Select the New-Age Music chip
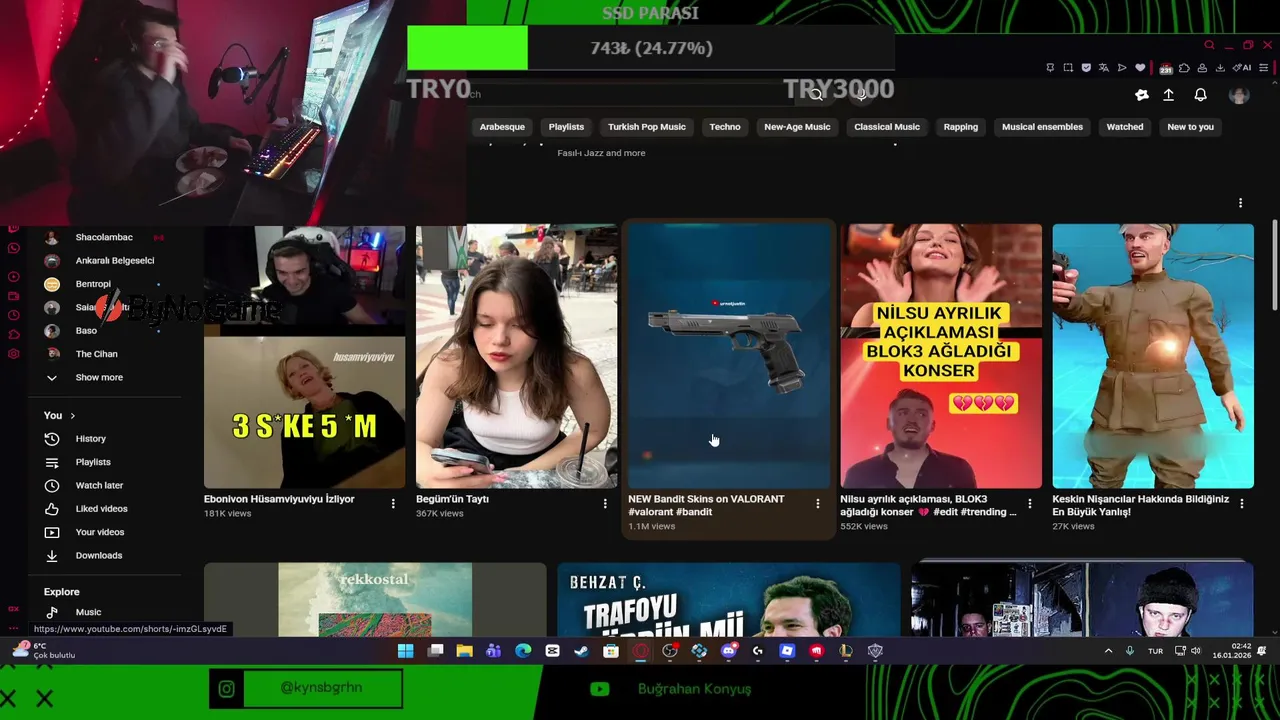The height and width of the screenshot is (720, 1280). [x=797, y=127]
